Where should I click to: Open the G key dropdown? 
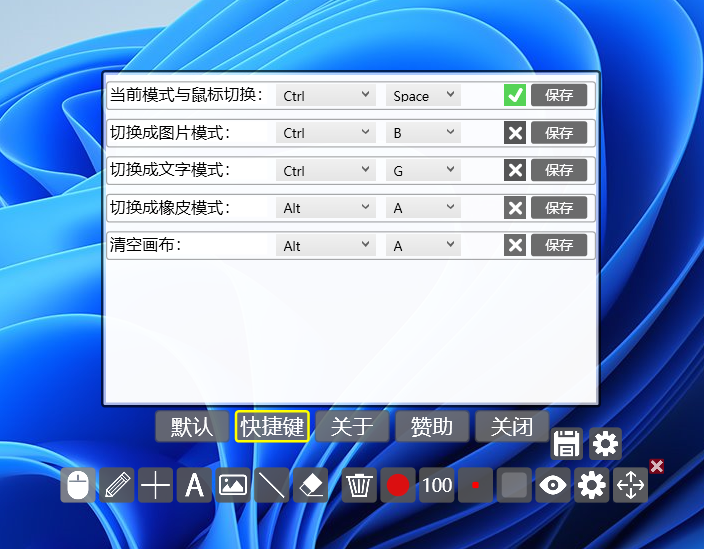point(423,170)
